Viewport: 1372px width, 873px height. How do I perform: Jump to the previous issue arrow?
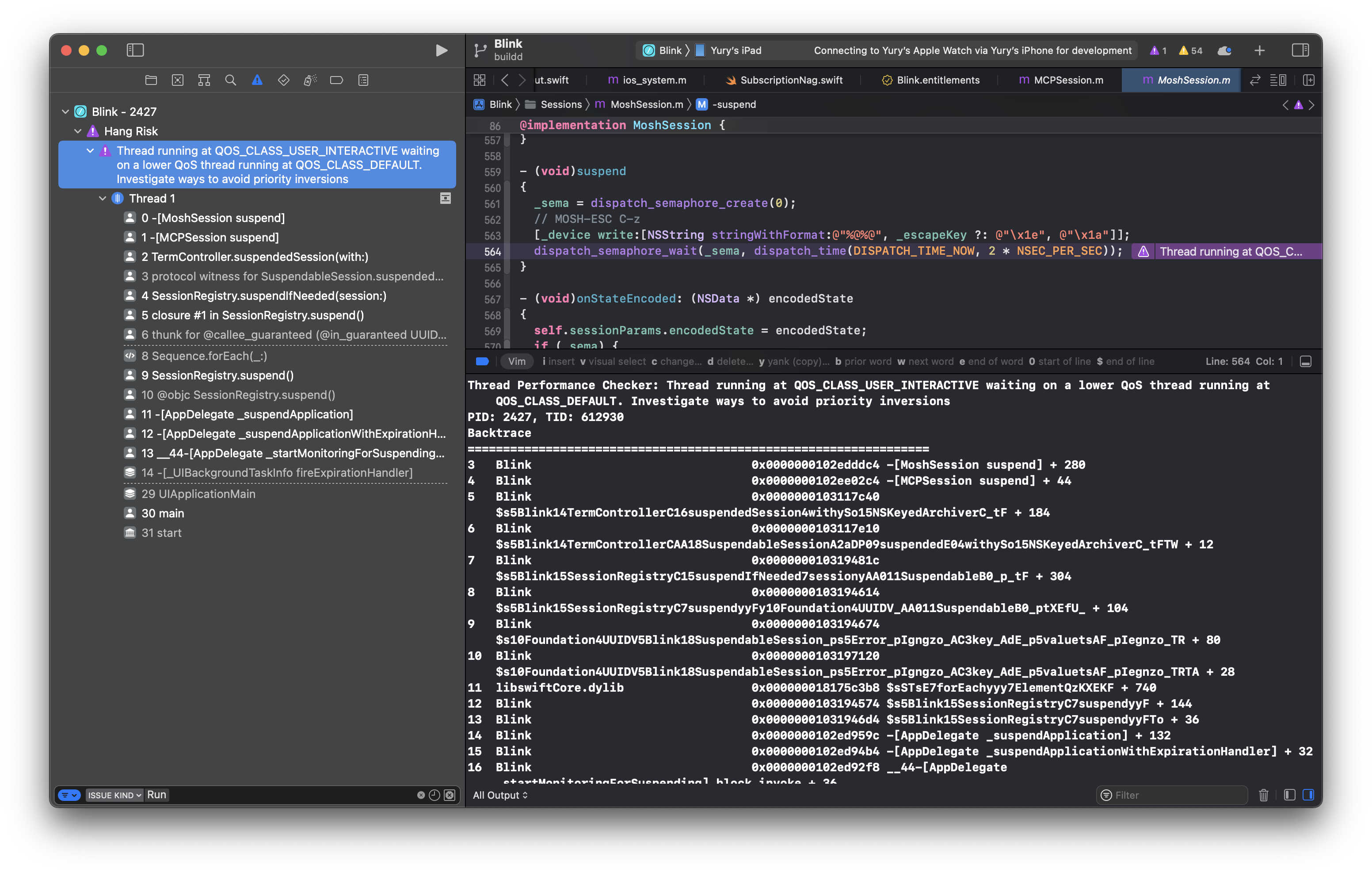pos(1285,104)
